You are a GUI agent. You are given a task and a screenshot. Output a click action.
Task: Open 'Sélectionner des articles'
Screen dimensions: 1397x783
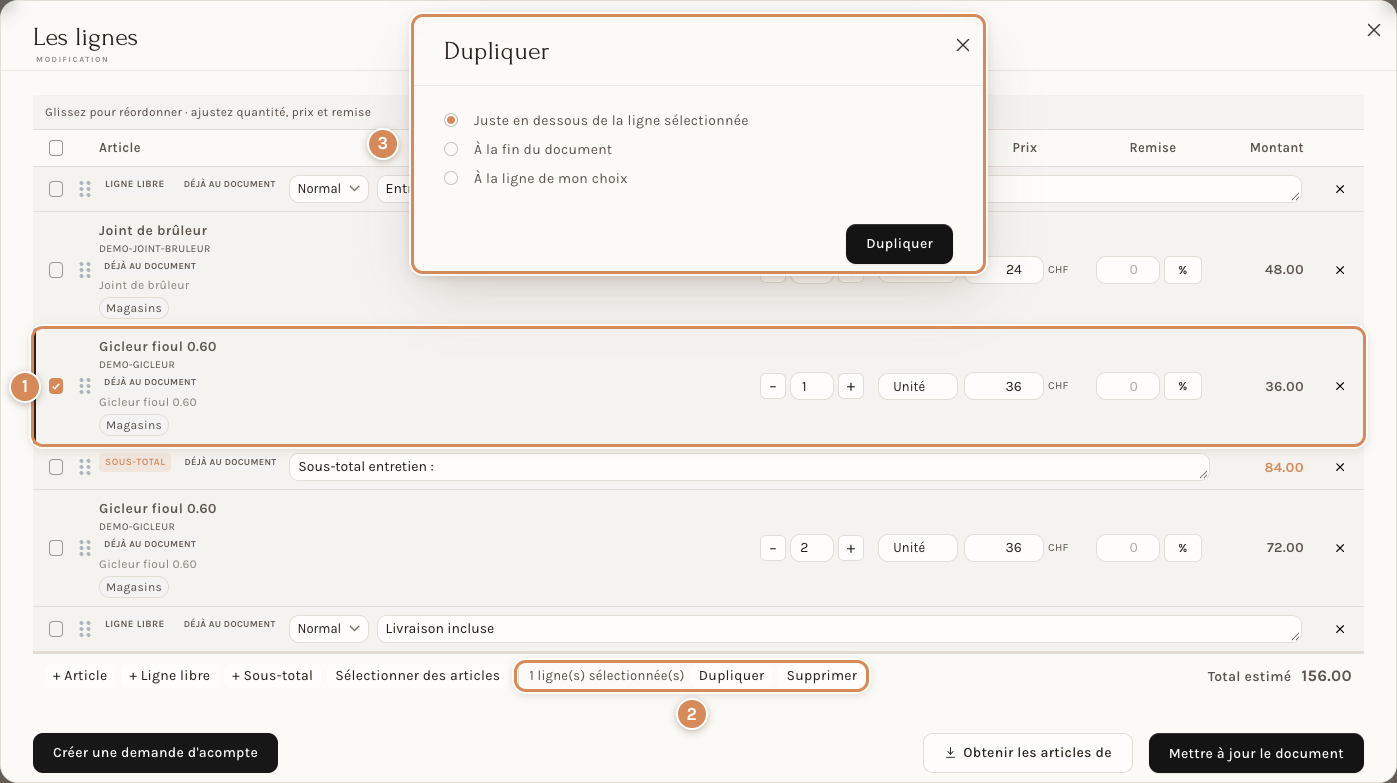point(418,676)
